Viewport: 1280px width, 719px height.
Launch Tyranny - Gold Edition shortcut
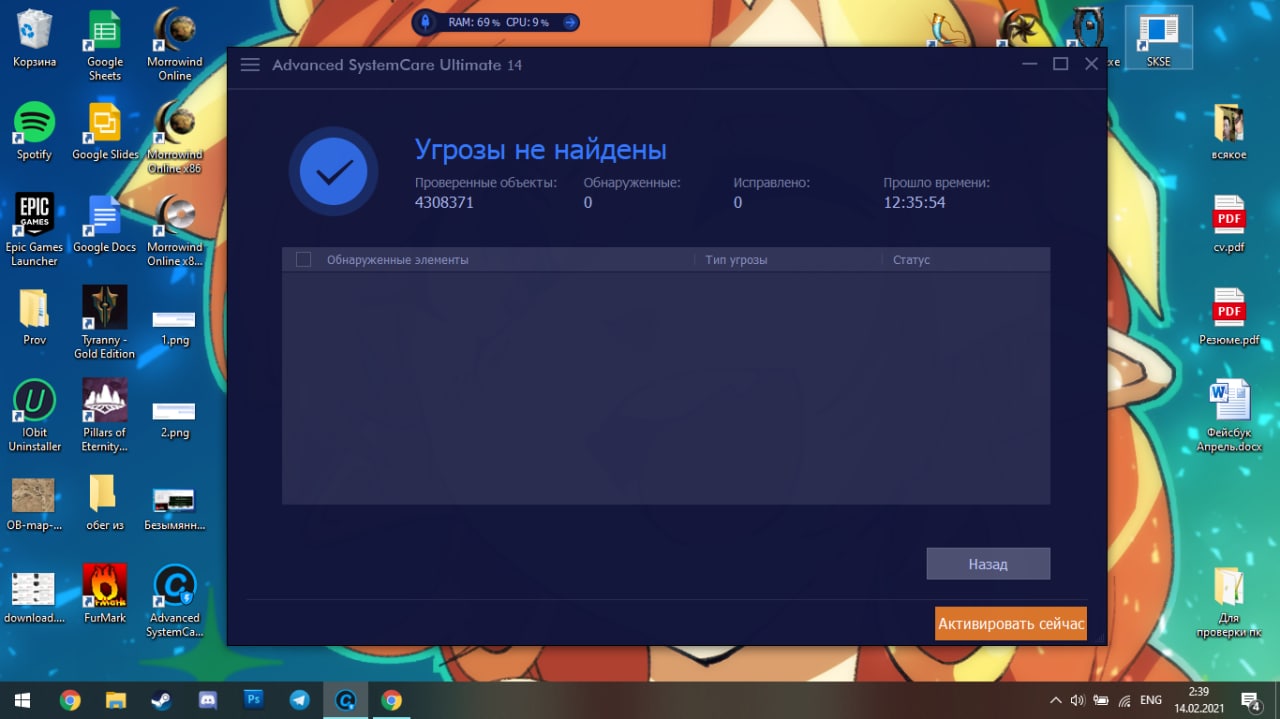104,323
